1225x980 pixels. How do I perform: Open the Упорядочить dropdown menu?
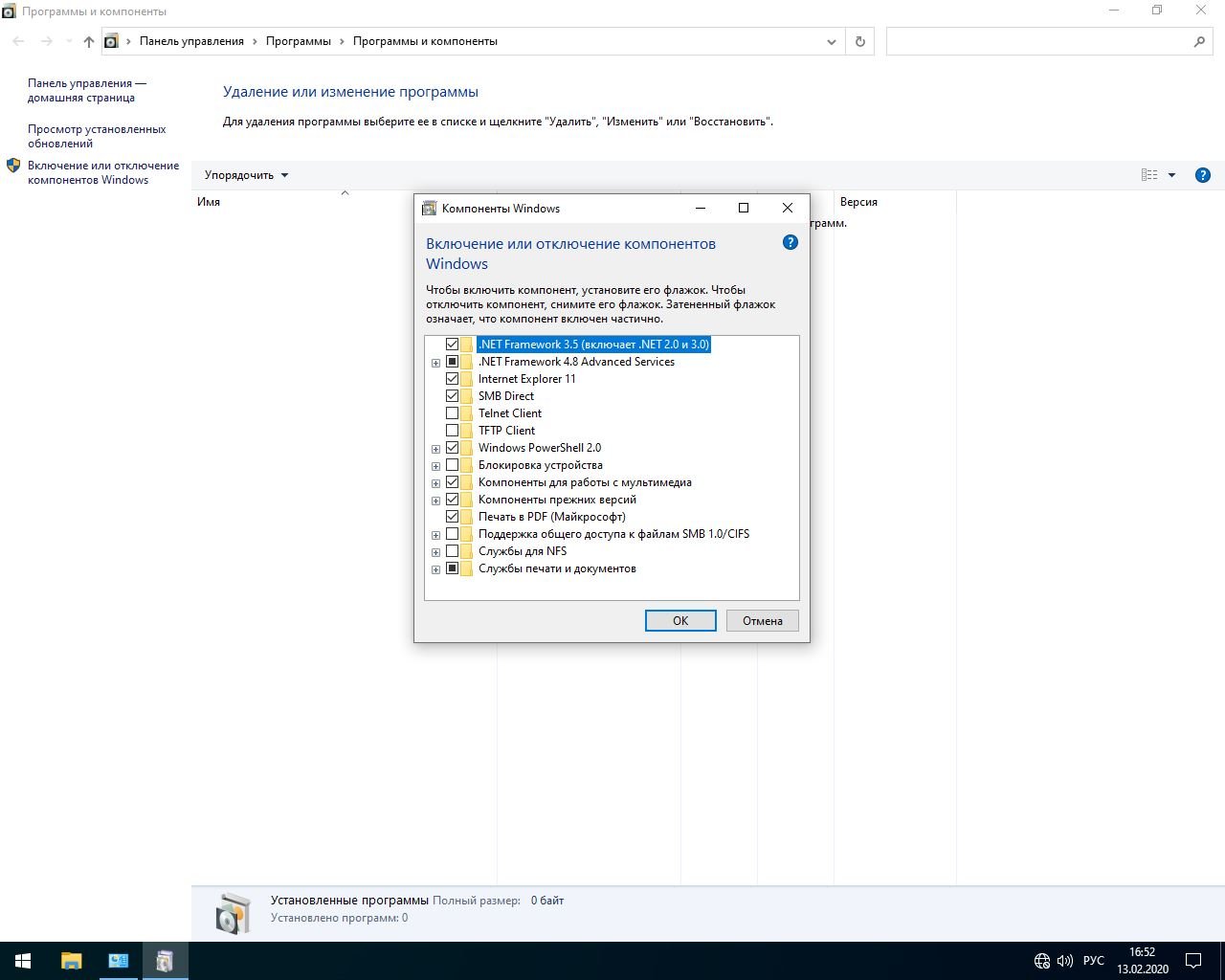click(246, 175)
